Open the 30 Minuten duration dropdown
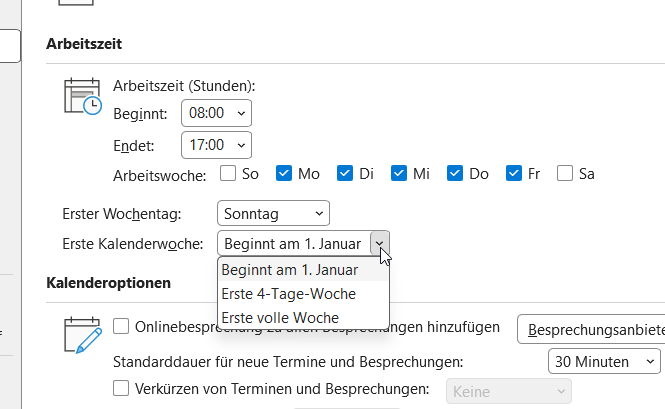This screenshot has width=665, height=409. [x=604, y=361]
